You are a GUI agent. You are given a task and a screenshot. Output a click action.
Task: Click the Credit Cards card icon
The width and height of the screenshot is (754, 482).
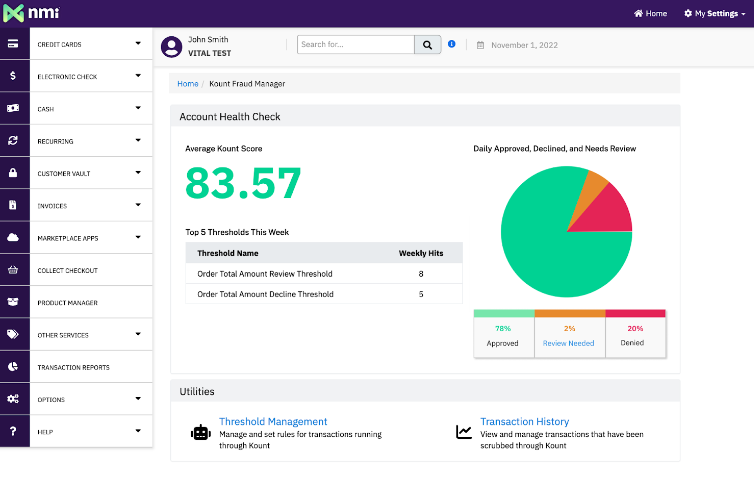pos(13,44)
